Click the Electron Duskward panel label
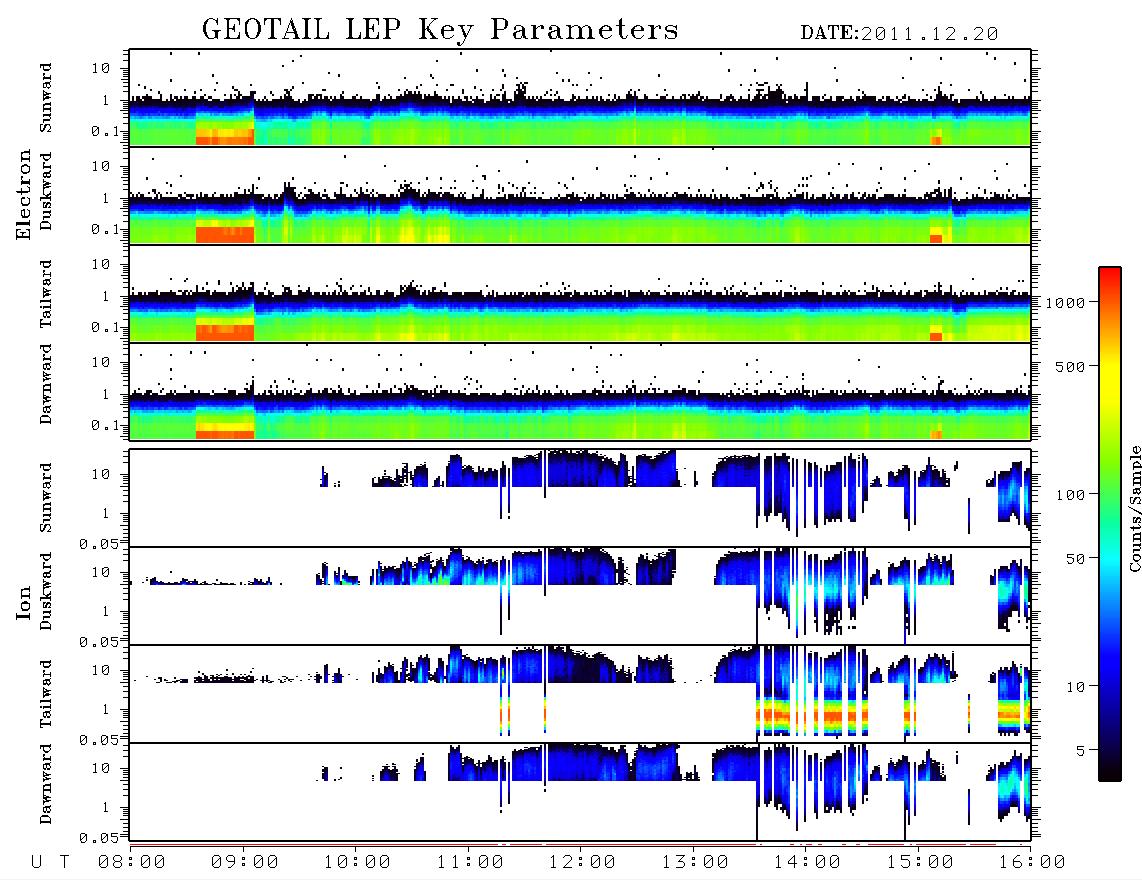This screenshot has width=1142, height=880. (46, 191)
